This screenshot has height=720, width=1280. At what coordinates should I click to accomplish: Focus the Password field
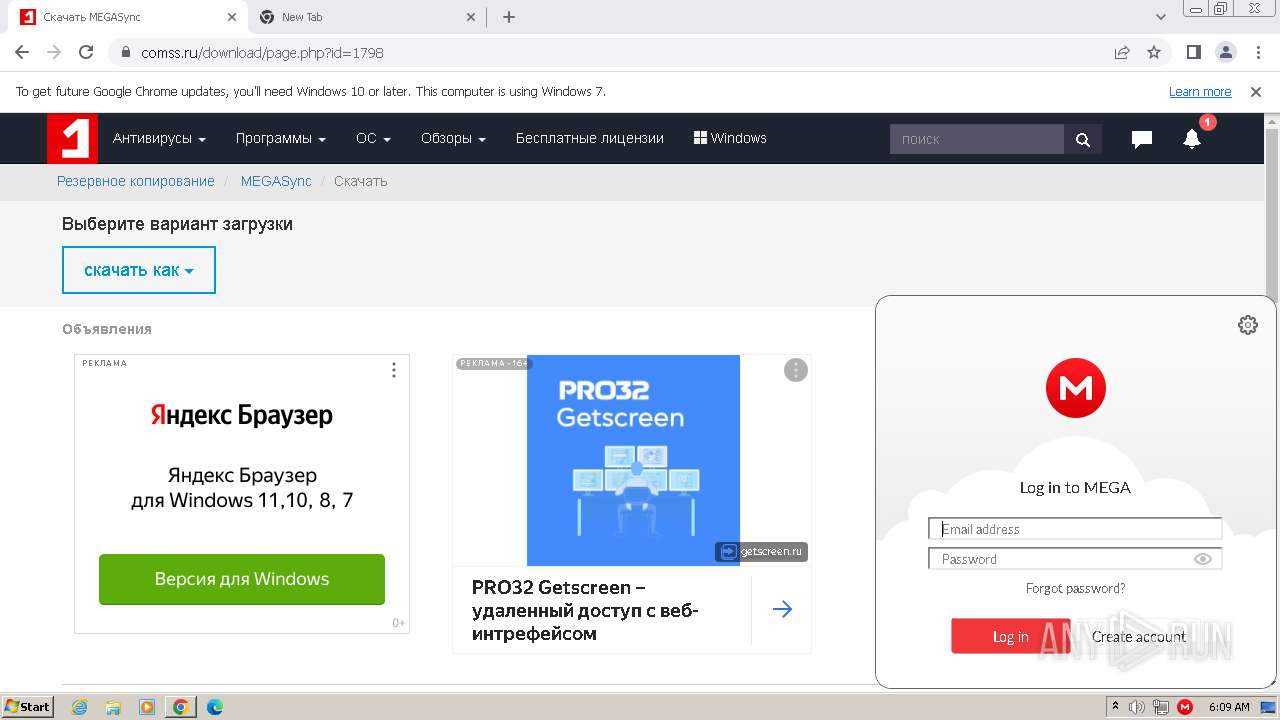(x=1075, y=559)
